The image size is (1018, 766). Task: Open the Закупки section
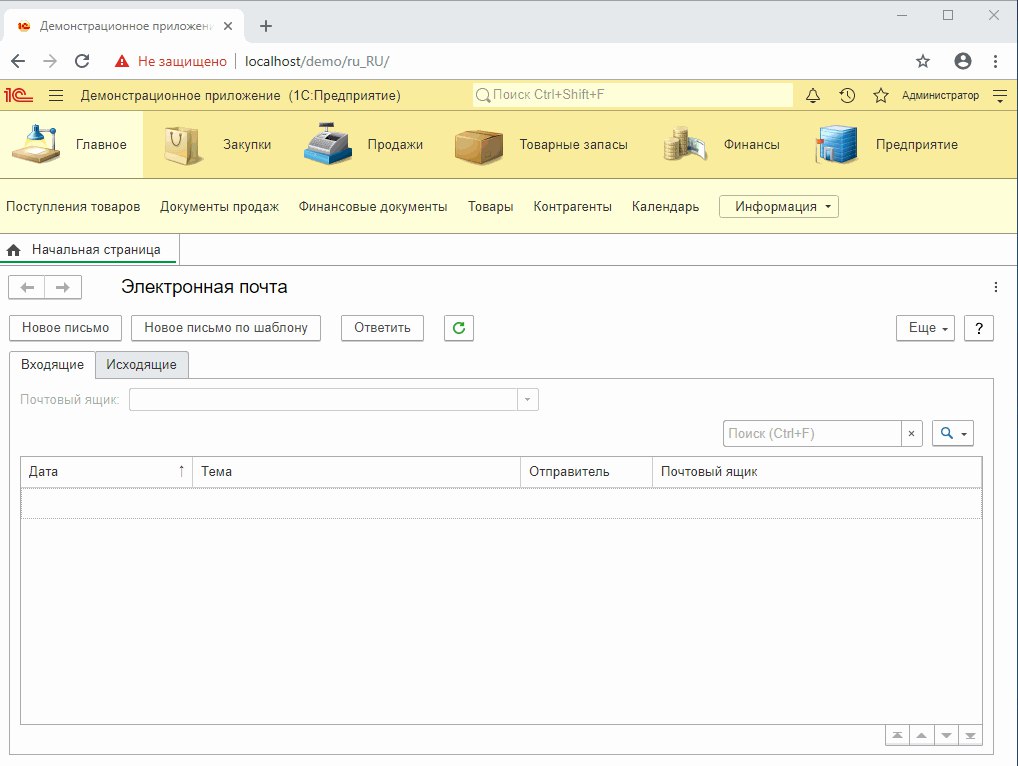point(217,145)
